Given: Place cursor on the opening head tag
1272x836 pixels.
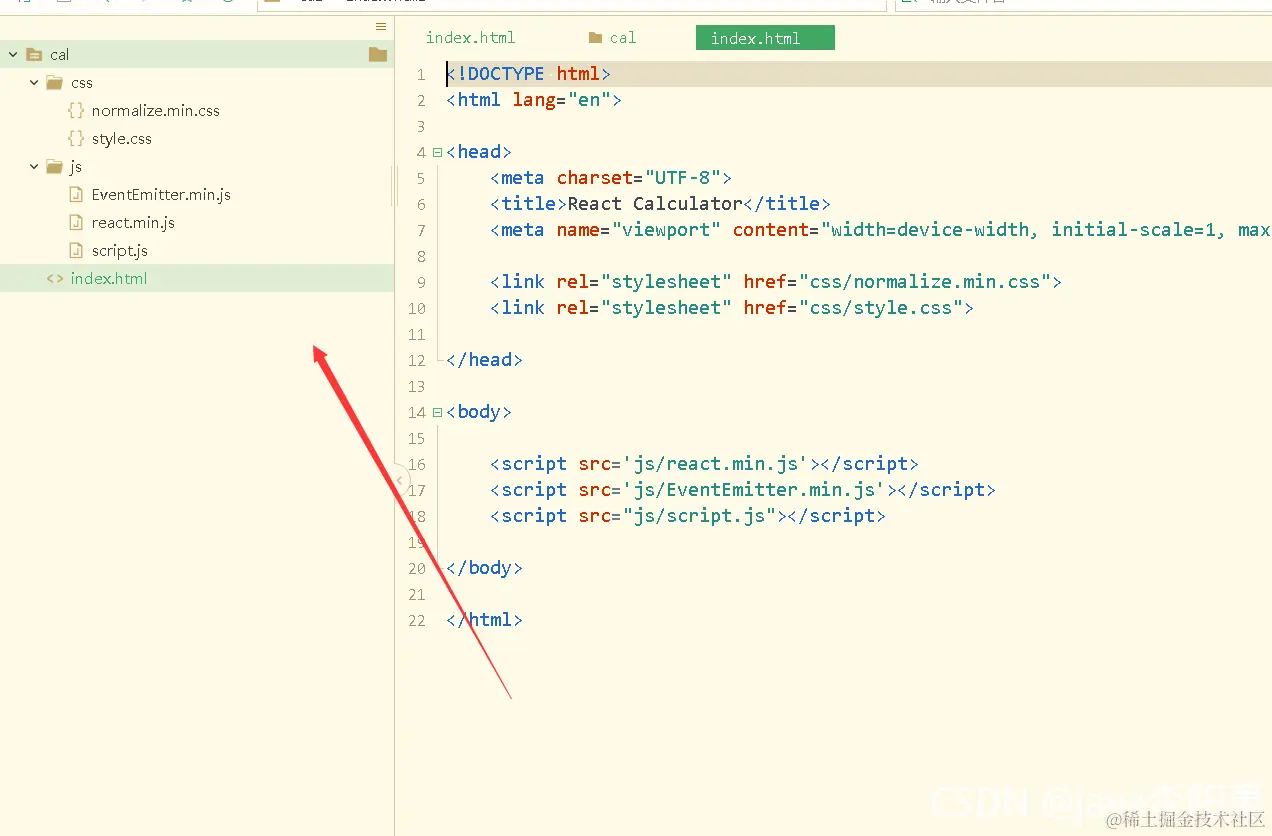Looking at the screenshot, I should click(479, 152).
